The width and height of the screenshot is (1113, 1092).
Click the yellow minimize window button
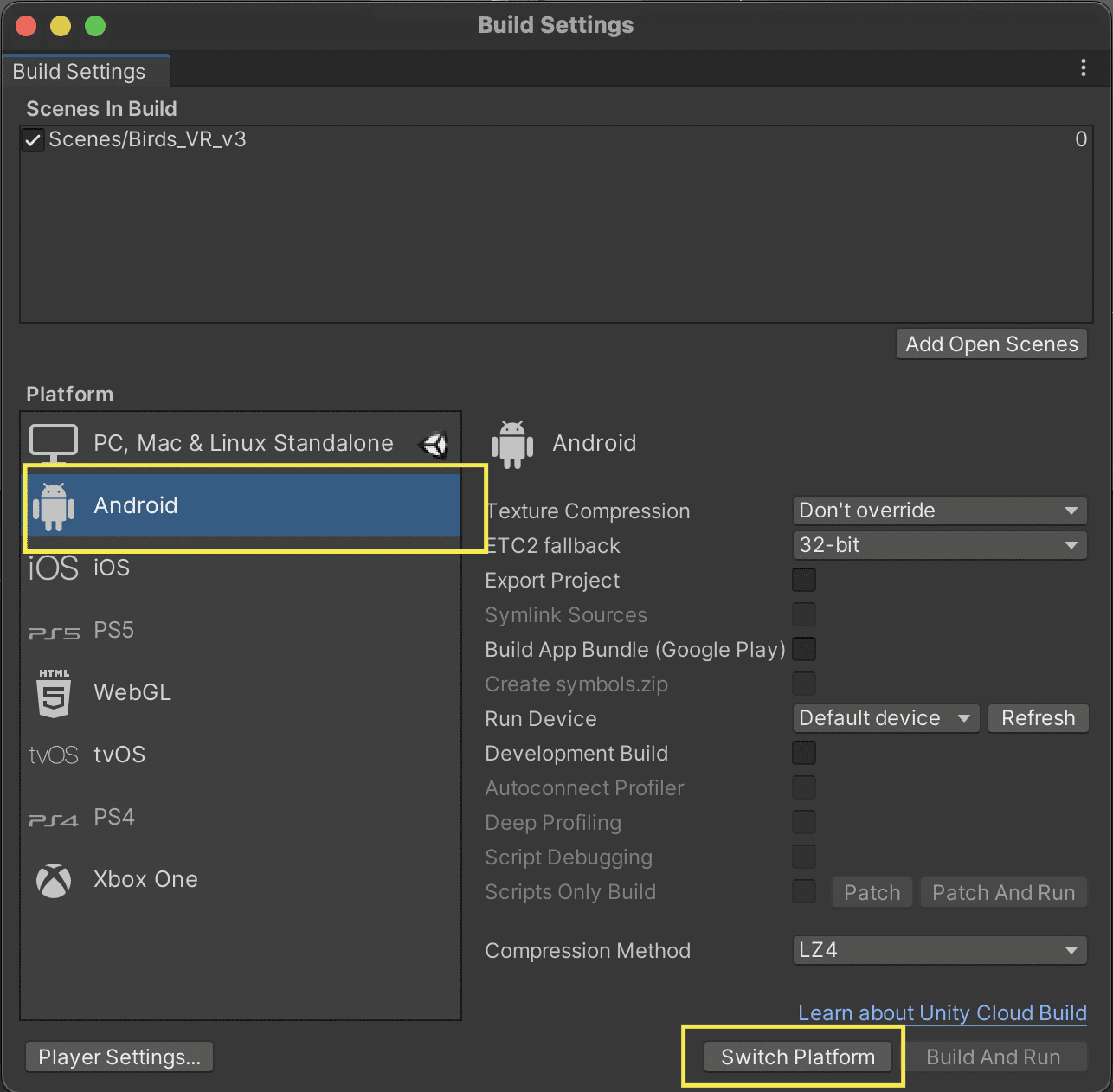61,26
